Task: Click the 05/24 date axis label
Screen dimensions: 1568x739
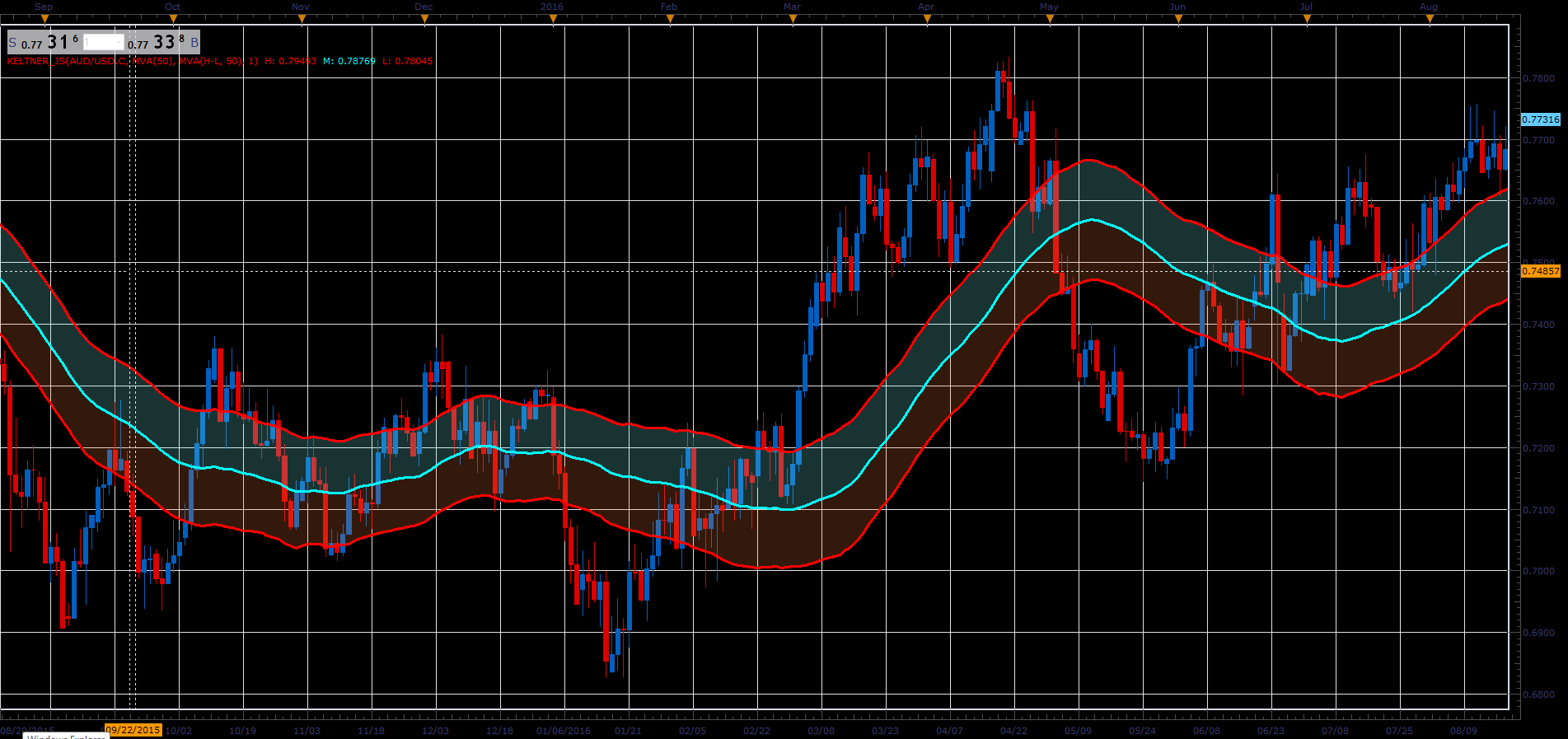Action: coord(1142,731)
